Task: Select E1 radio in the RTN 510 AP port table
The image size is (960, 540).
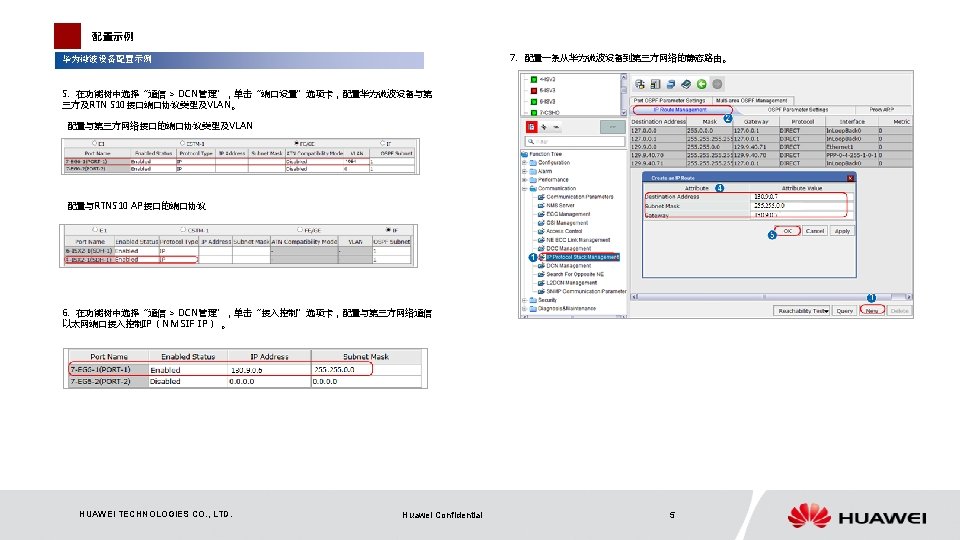Action: tap(95, 230)
